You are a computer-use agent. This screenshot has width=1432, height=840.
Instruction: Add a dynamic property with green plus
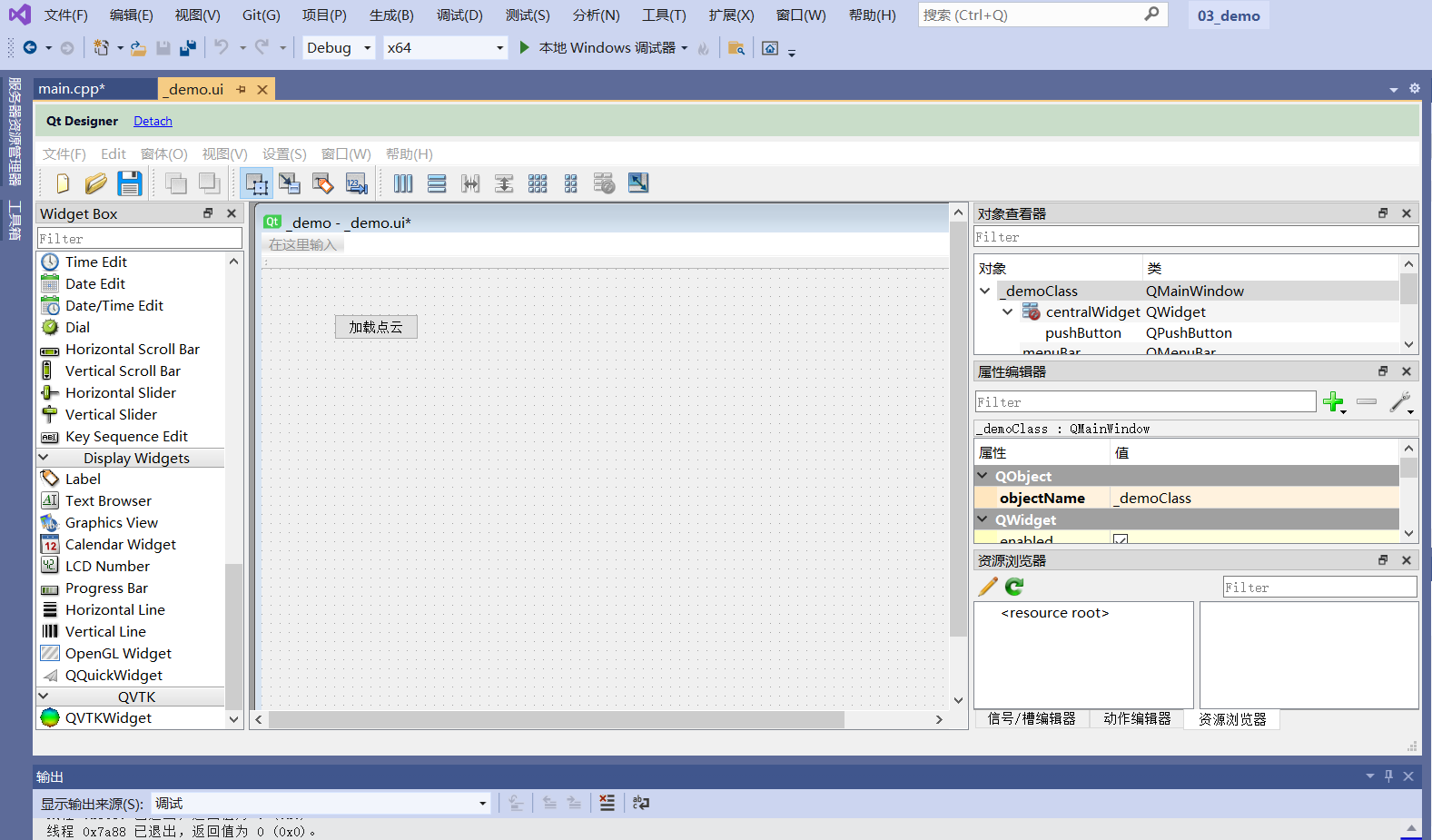[x=1334, y=402]
